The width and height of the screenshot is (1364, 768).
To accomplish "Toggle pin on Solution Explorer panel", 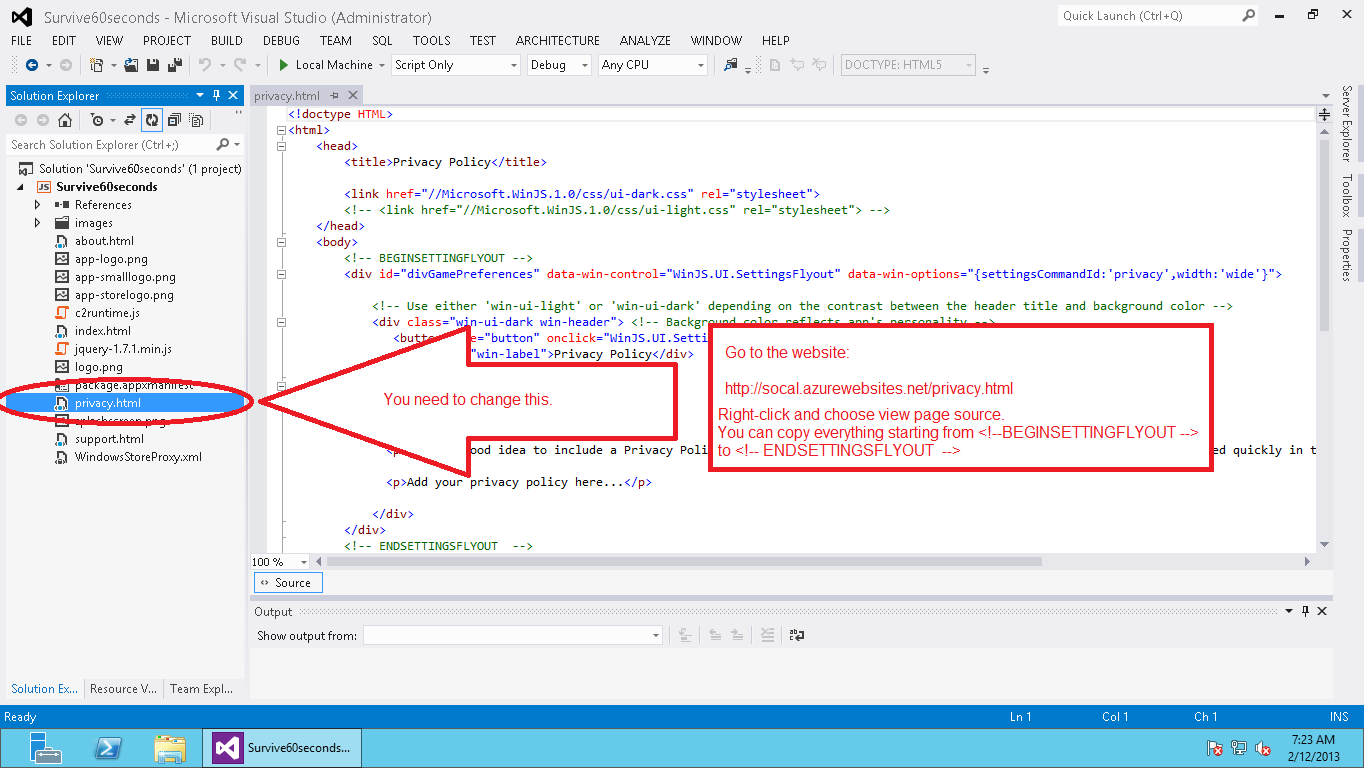I will pos(216,95).
